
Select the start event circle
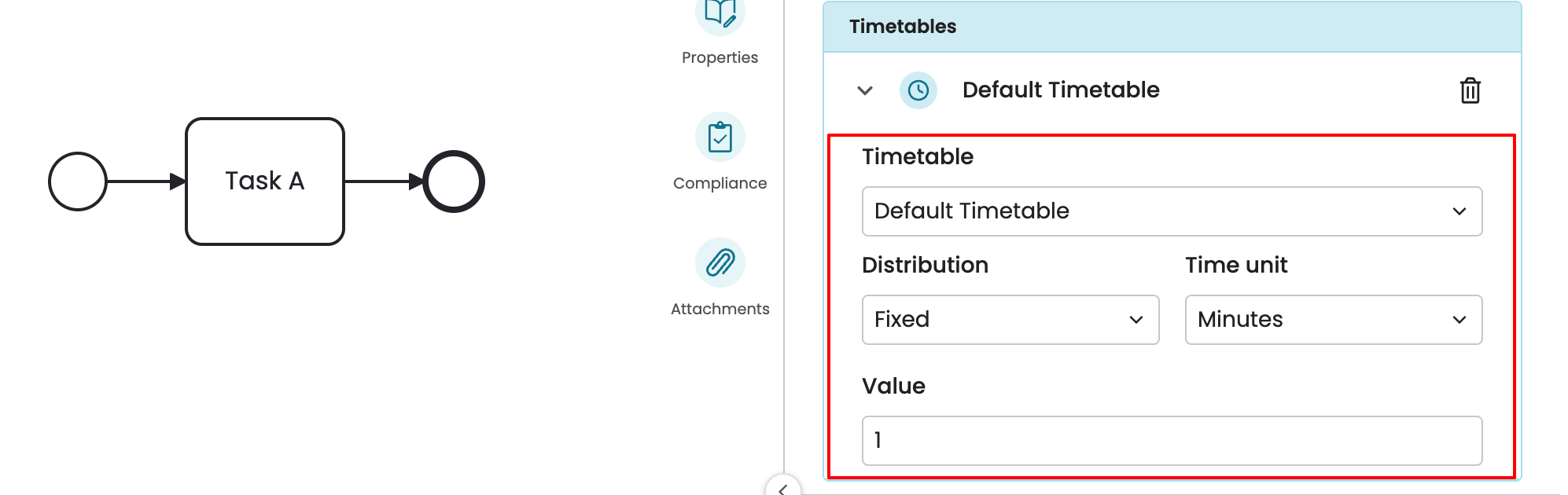click(78, 181)
